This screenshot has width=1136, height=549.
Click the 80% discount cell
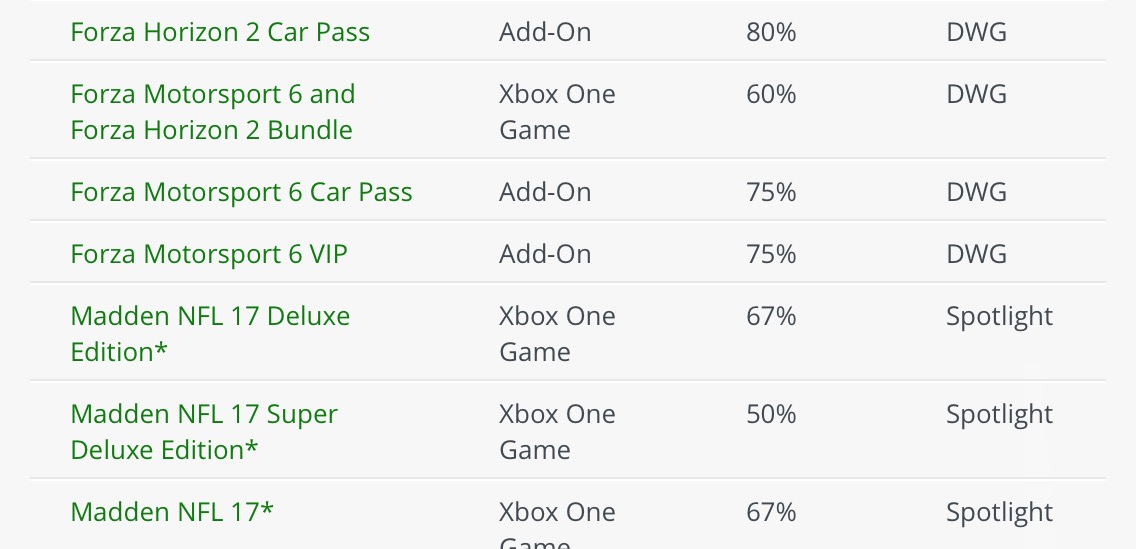[x=771, y=32]
